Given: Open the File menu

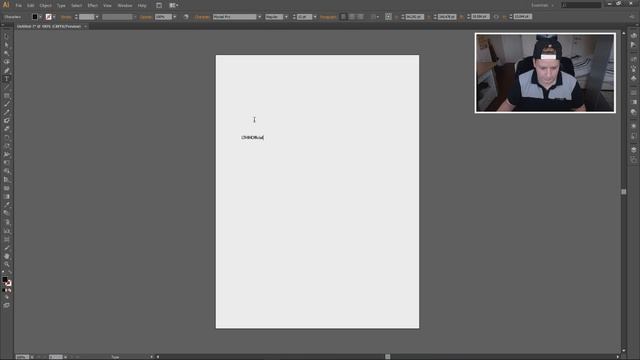Looking at the screenshot, I should (18, 6).
